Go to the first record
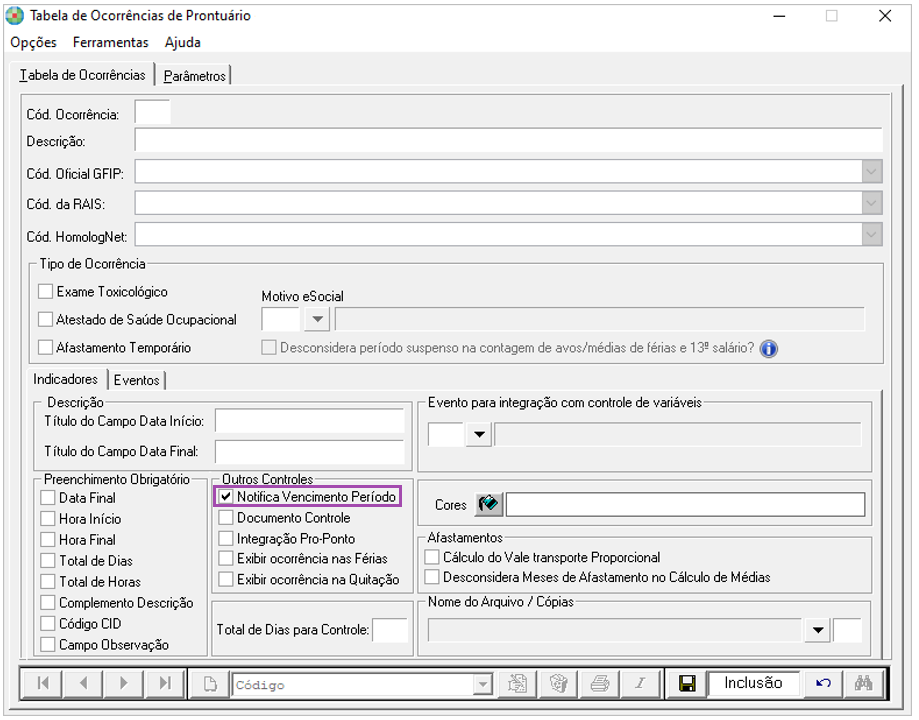The image size is (919, 720). click(42, 683)
